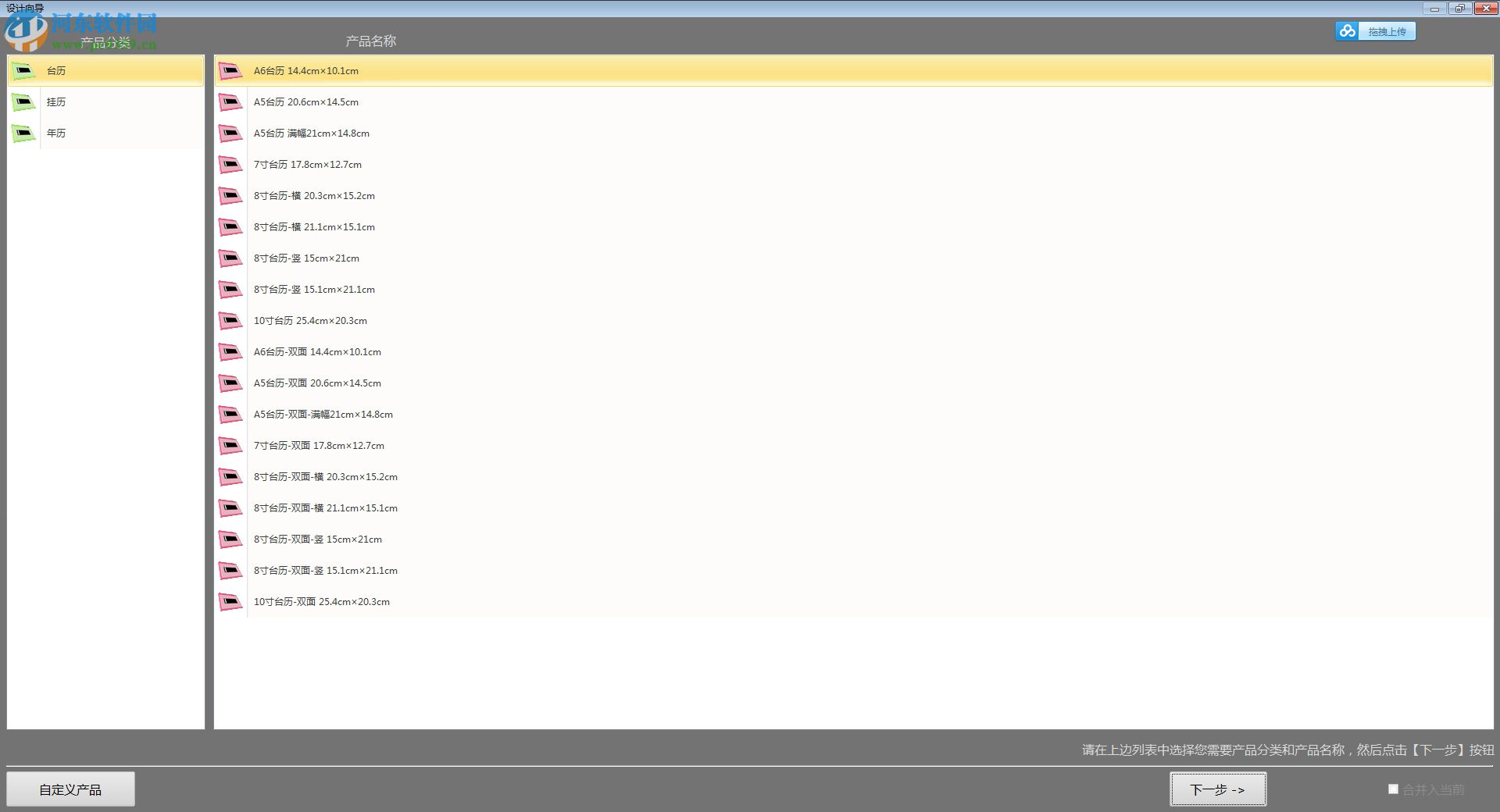Click the icon for 8寸台历-竖 15.1cm×21.1cm
The width and height of the screenshot is (1500, 812).
[230, 290]
